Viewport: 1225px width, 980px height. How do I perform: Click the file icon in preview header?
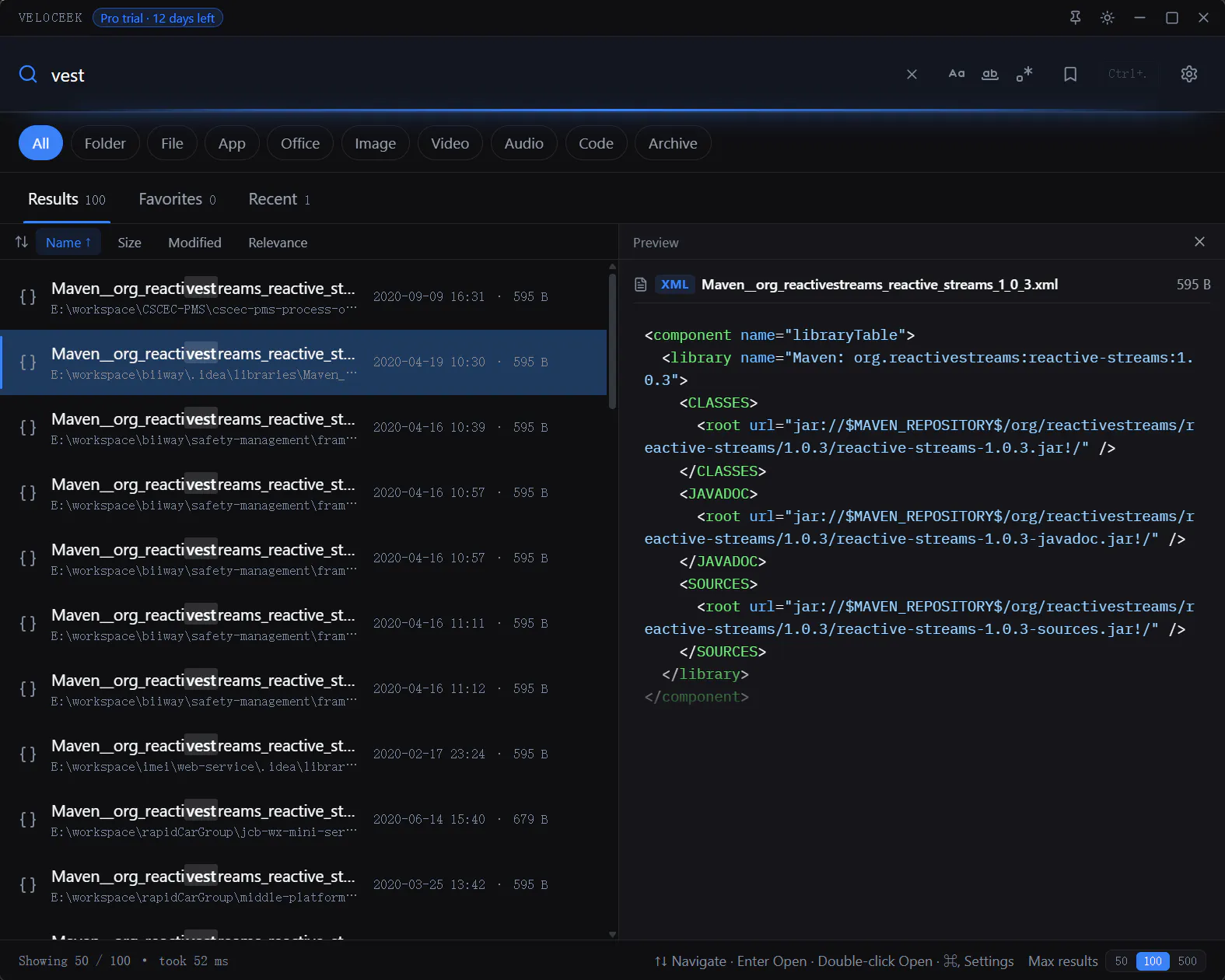coord(641,285)
